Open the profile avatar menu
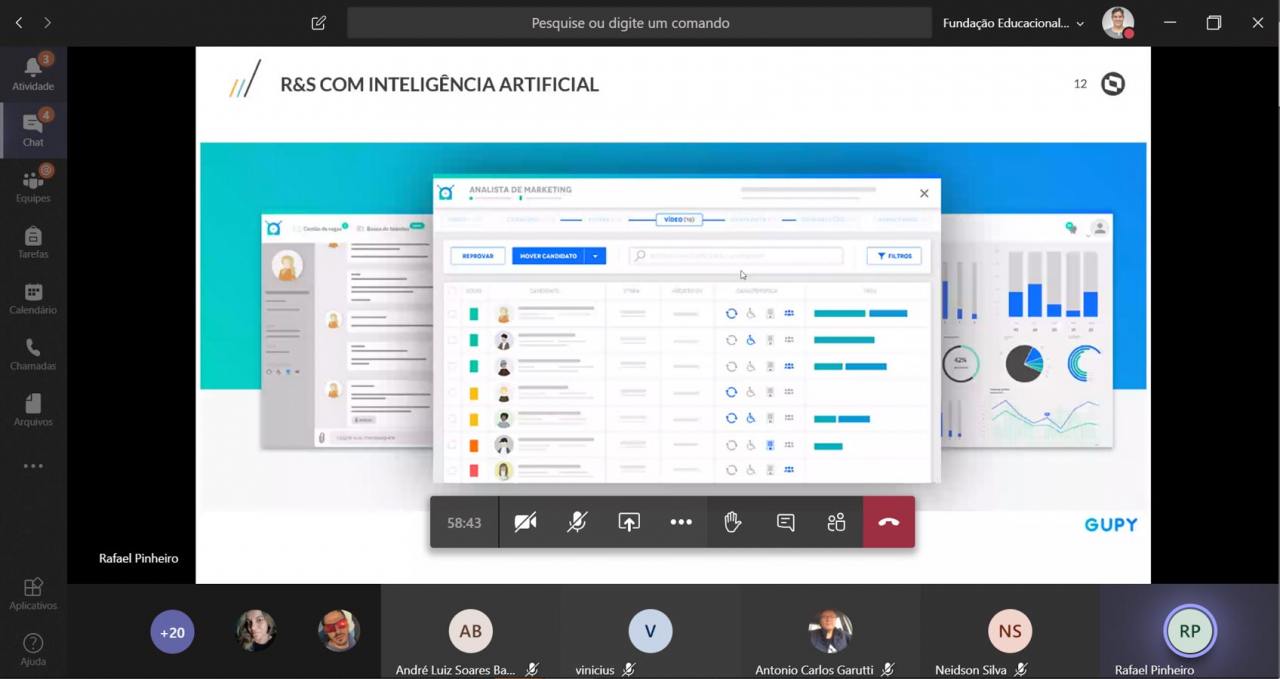Screen dimensions: 1280x679 [1118, 22]
